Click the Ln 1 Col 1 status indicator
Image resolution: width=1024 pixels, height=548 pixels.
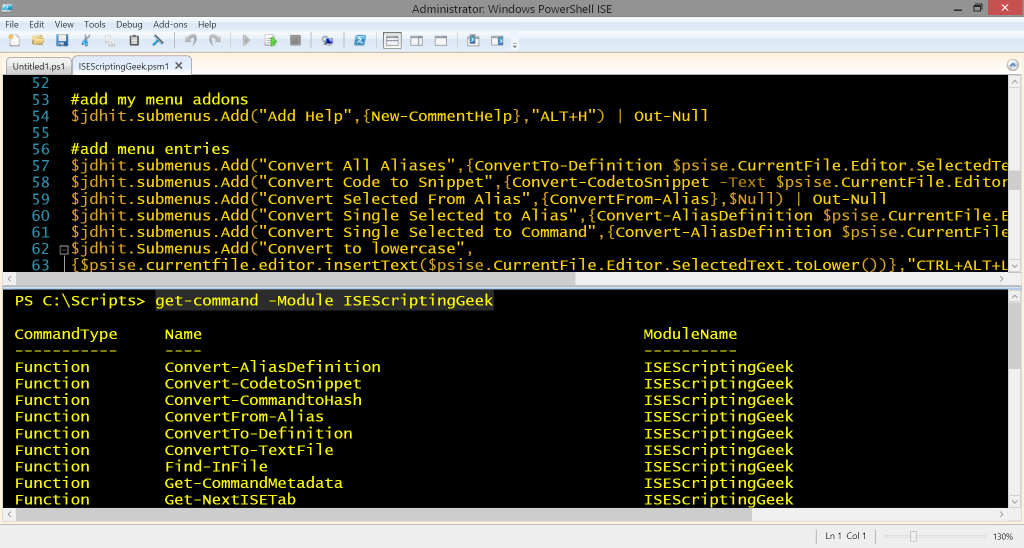(x=845, y=536)
